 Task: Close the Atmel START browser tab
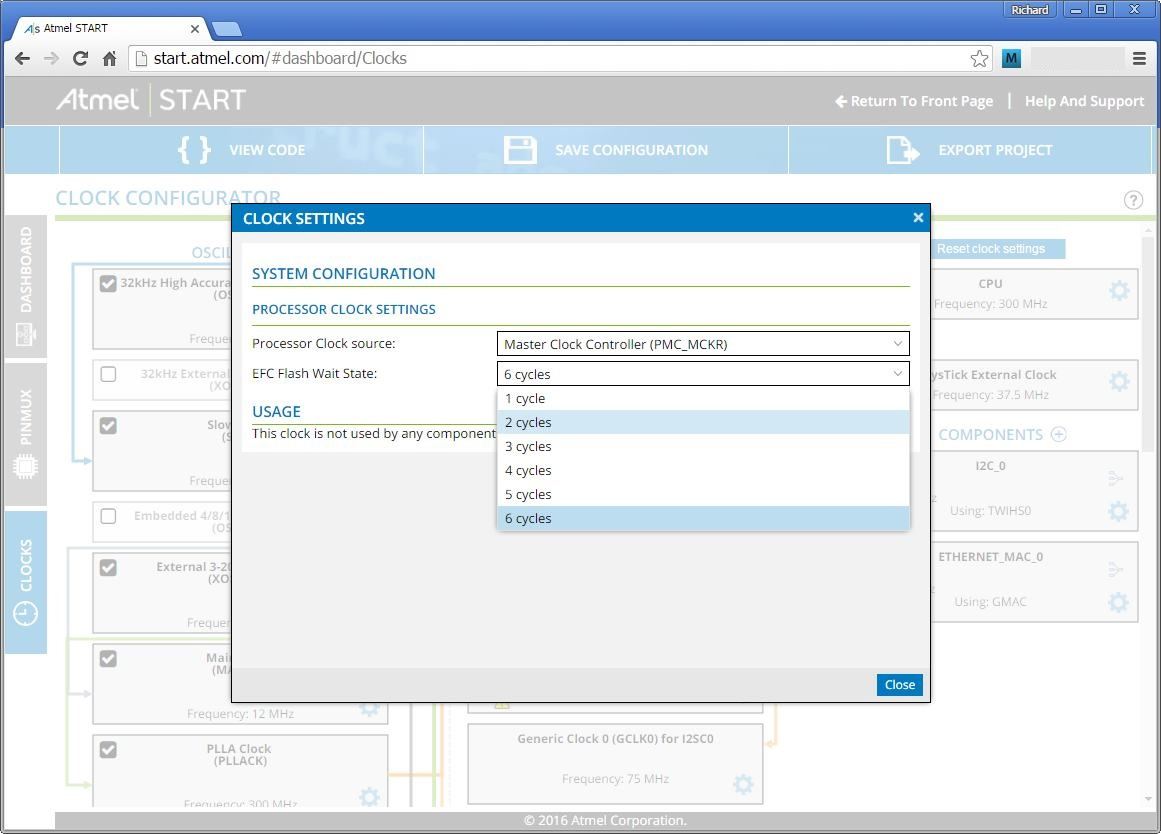195,29
